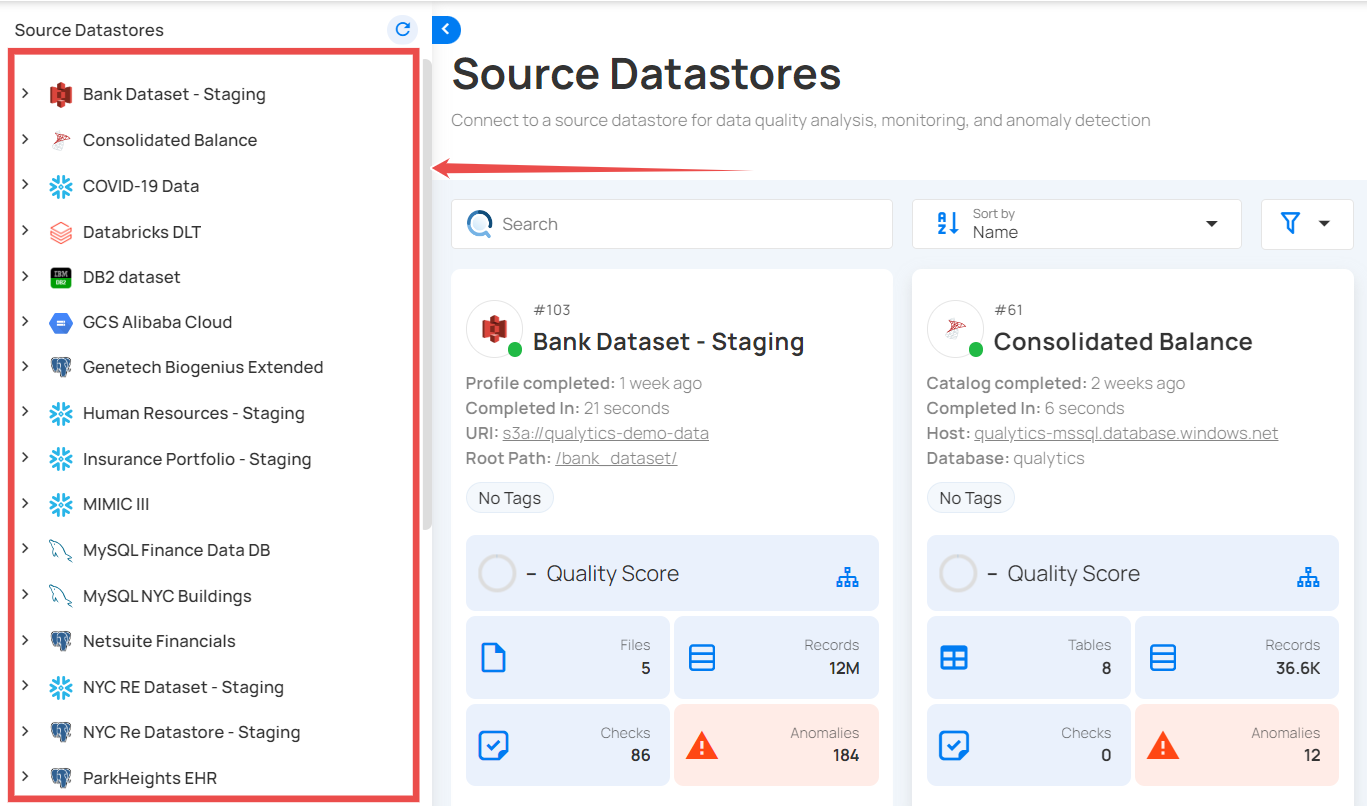
Task: Click the Anomalies warning icon showing 184
Action: pyautogui.click(x=702, y=745)
